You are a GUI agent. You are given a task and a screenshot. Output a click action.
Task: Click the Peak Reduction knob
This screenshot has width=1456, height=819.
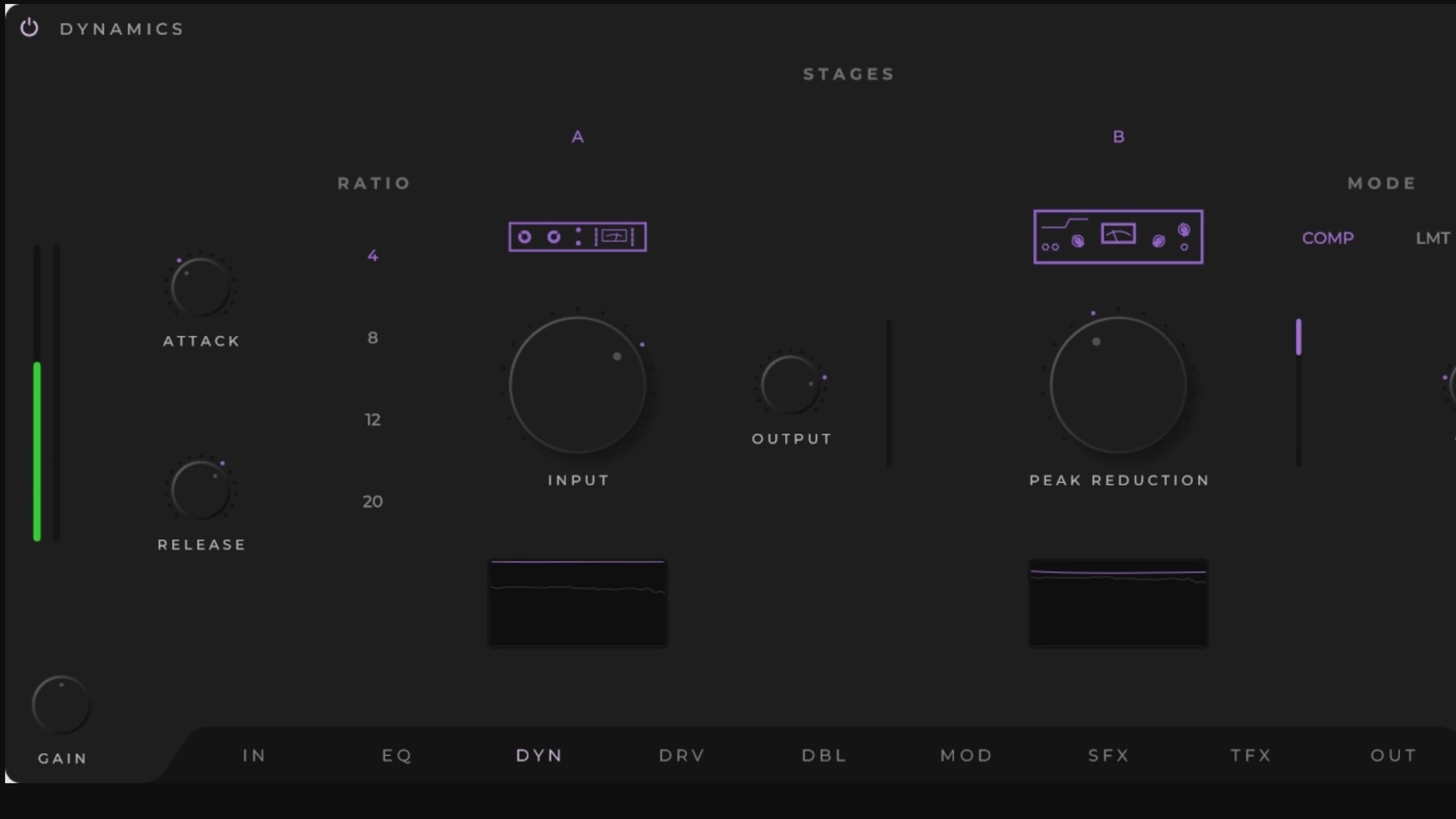pyautogui.click(x=1118, y=385)
